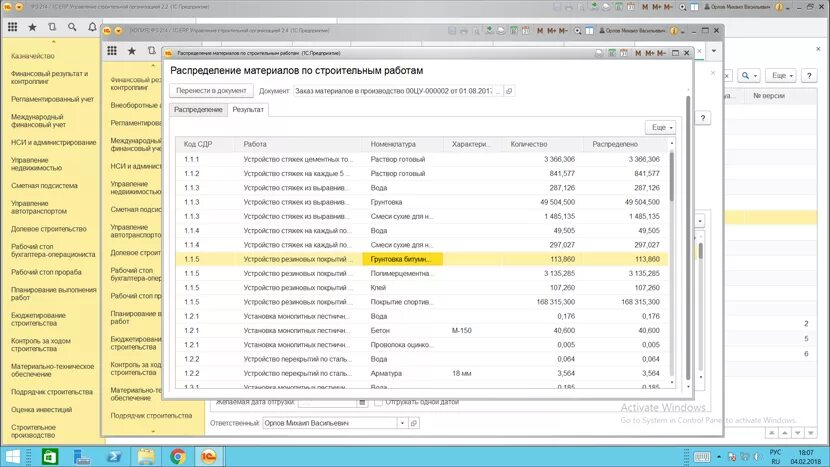This screenshot has width=830, height=467.
Task: Open the Windows Start button
Action: (x=12, y=456)
